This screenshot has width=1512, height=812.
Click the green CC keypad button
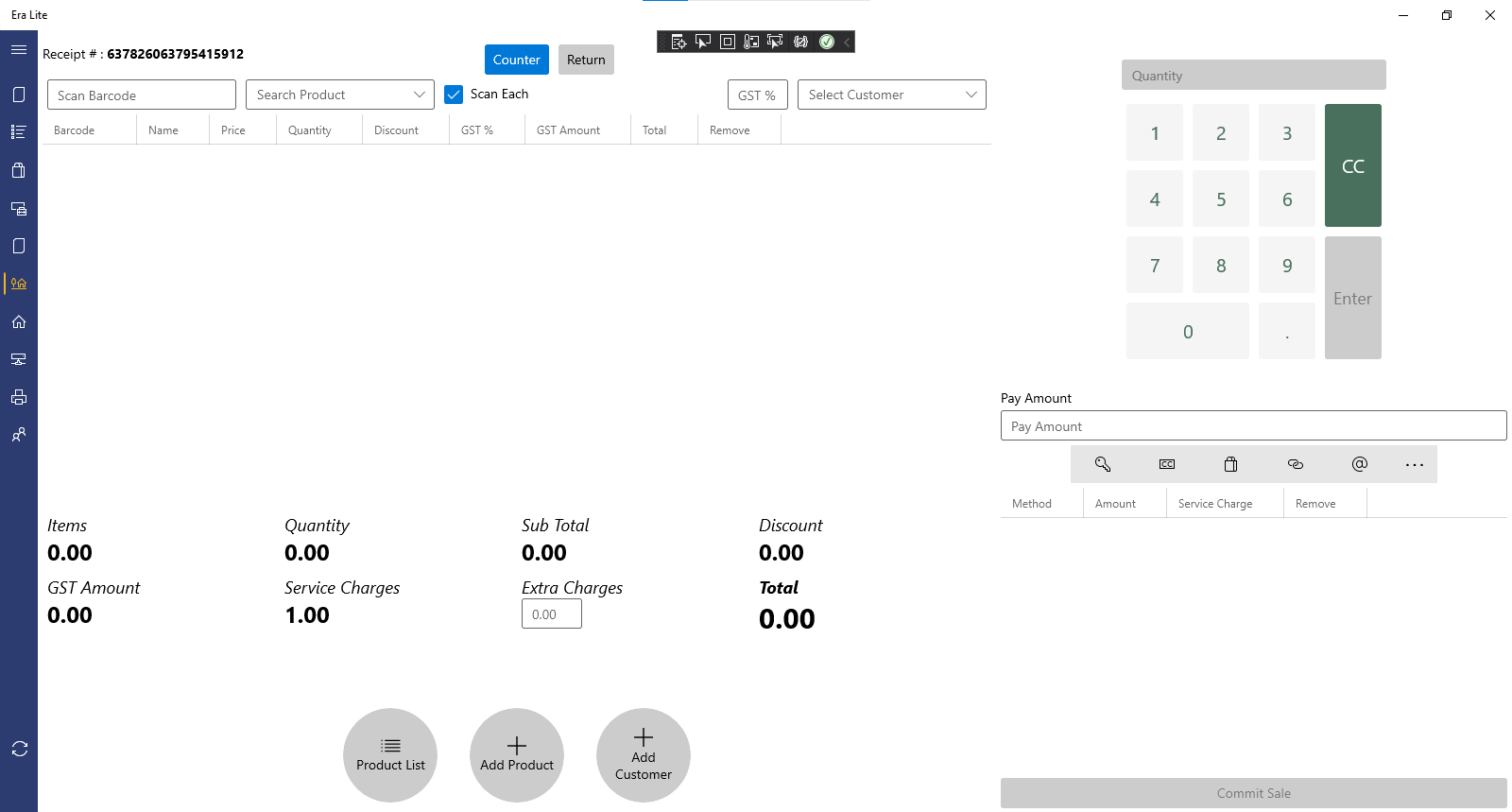pyautogui.click(x=1353, y=165)
